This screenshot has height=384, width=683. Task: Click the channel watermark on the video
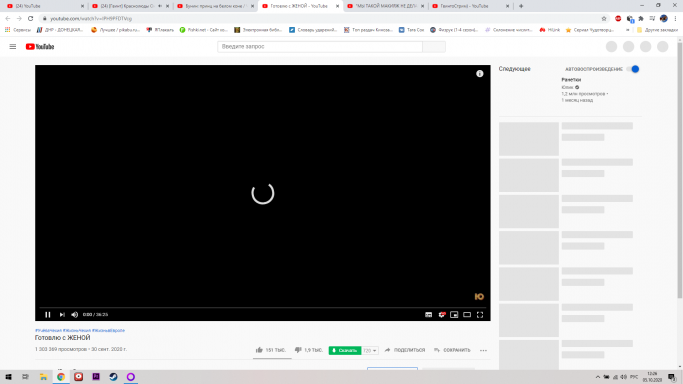(x=479, y=296)
